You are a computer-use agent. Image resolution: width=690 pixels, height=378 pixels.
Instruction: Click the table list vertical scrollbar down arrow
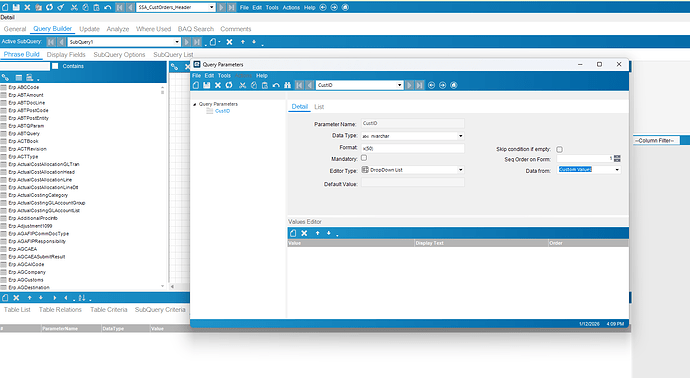click(x=162, y=286)
